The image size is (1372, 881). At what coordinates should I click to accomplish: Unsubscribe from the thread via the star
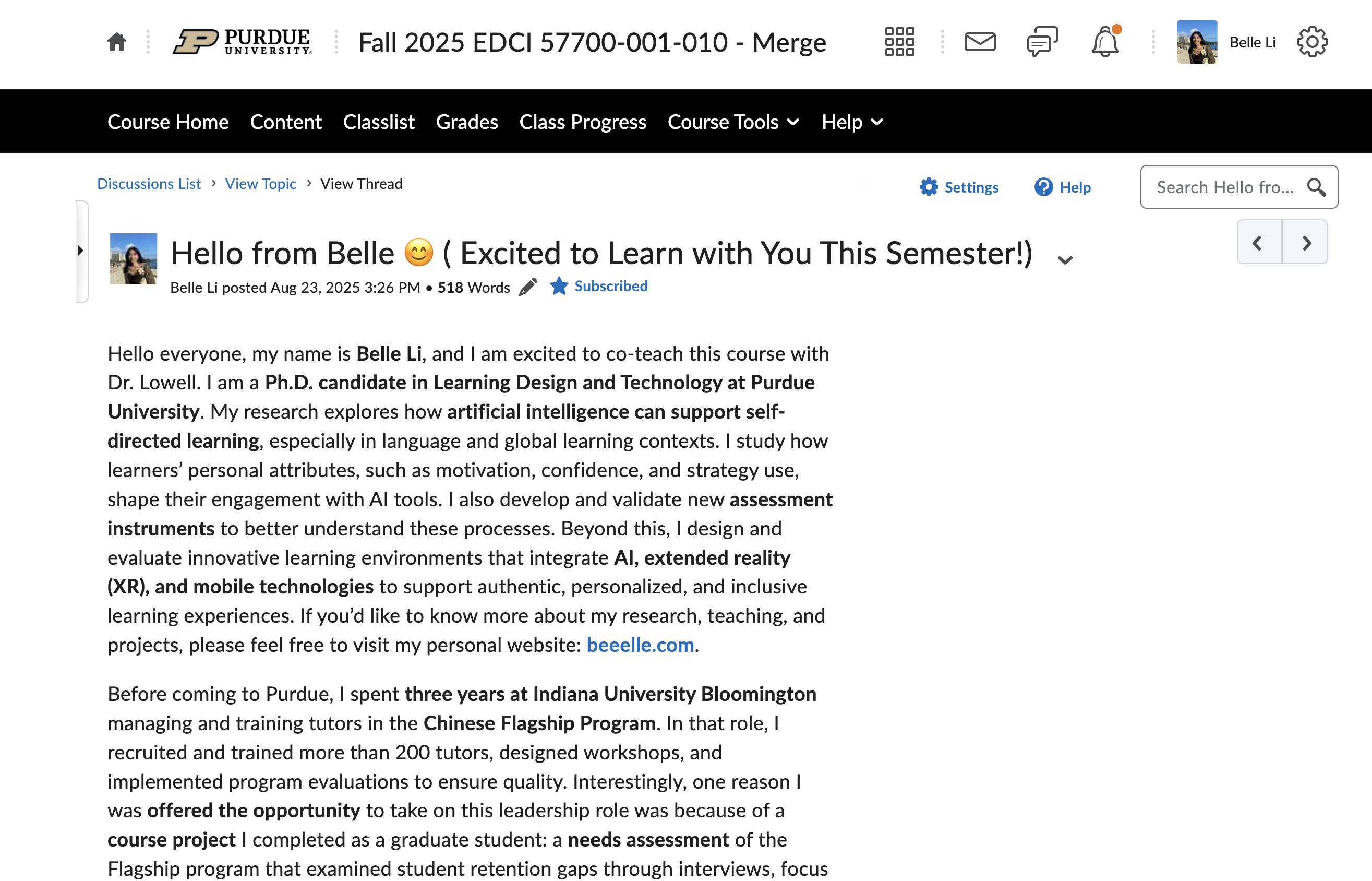pyautogui.click(x=559, y=285)
